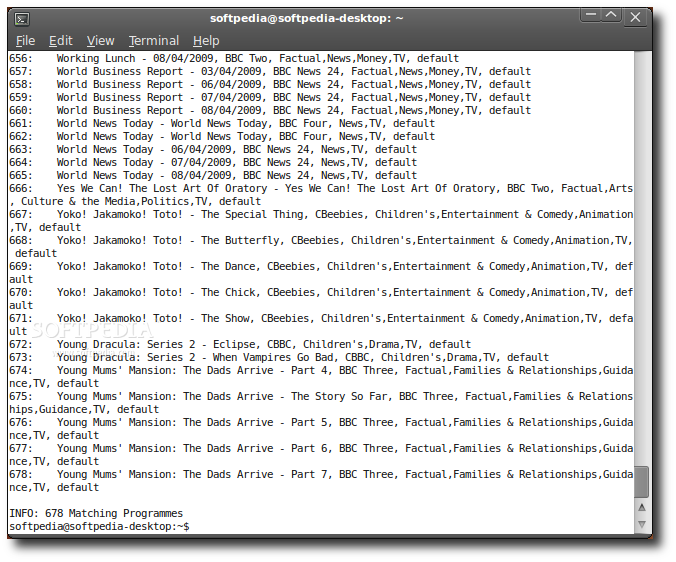Image resolution: width=676 pixels, height=562 pixels.
Task: Click line 658 World Business Report 06/04/2009
Action: coord(270,84)
